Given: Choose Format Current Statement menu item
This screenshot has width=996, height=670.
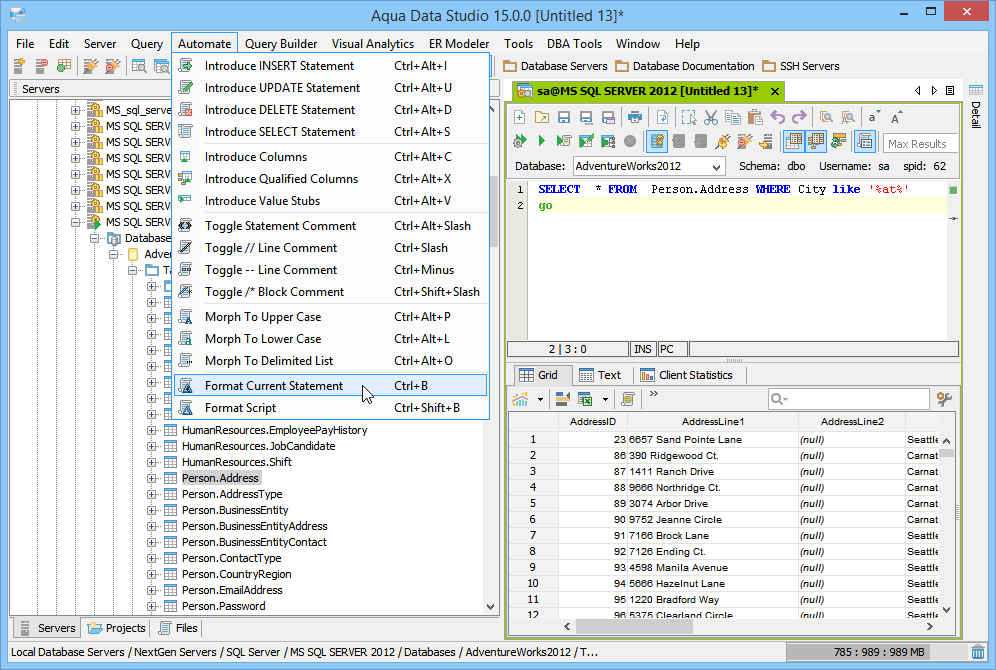Looking at the screenshot, I should (330, 385).
